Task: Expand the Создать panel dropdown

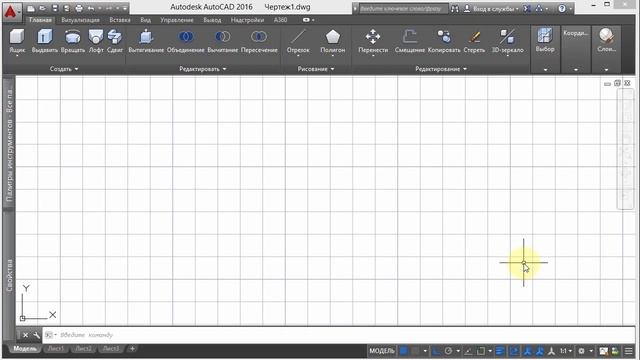Action: [x=64, y=69]
